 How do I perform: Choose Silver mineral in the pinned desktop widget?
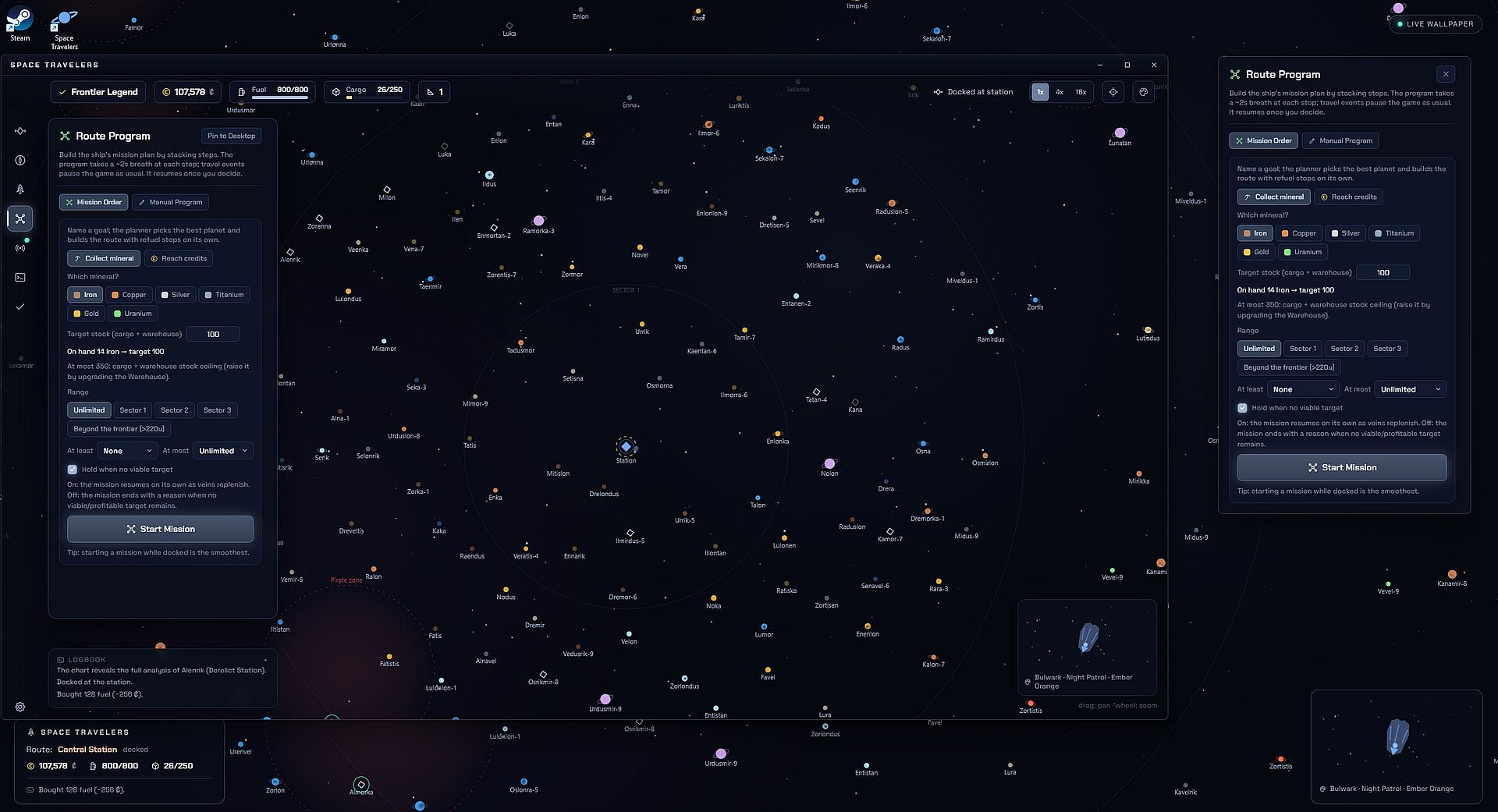(x=1346, y=233)
